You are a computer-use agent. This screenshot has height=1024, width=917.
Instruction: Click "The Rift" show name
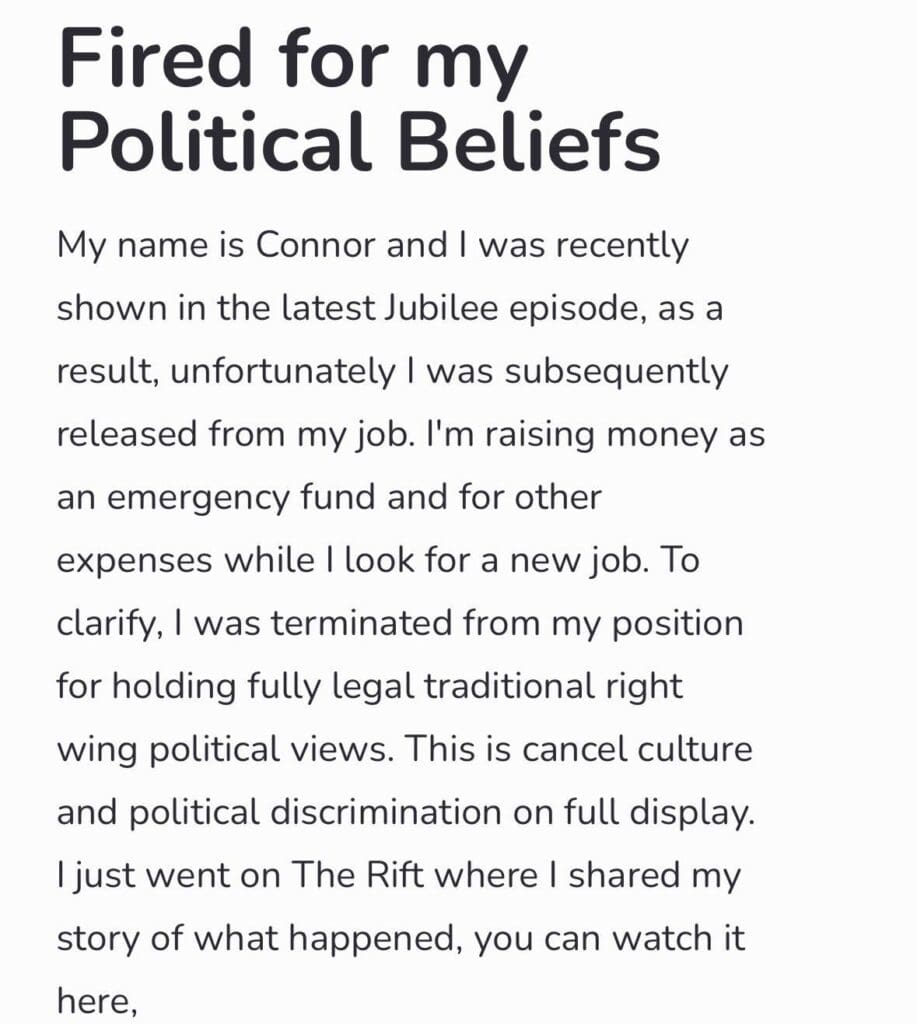pos(345,876)
